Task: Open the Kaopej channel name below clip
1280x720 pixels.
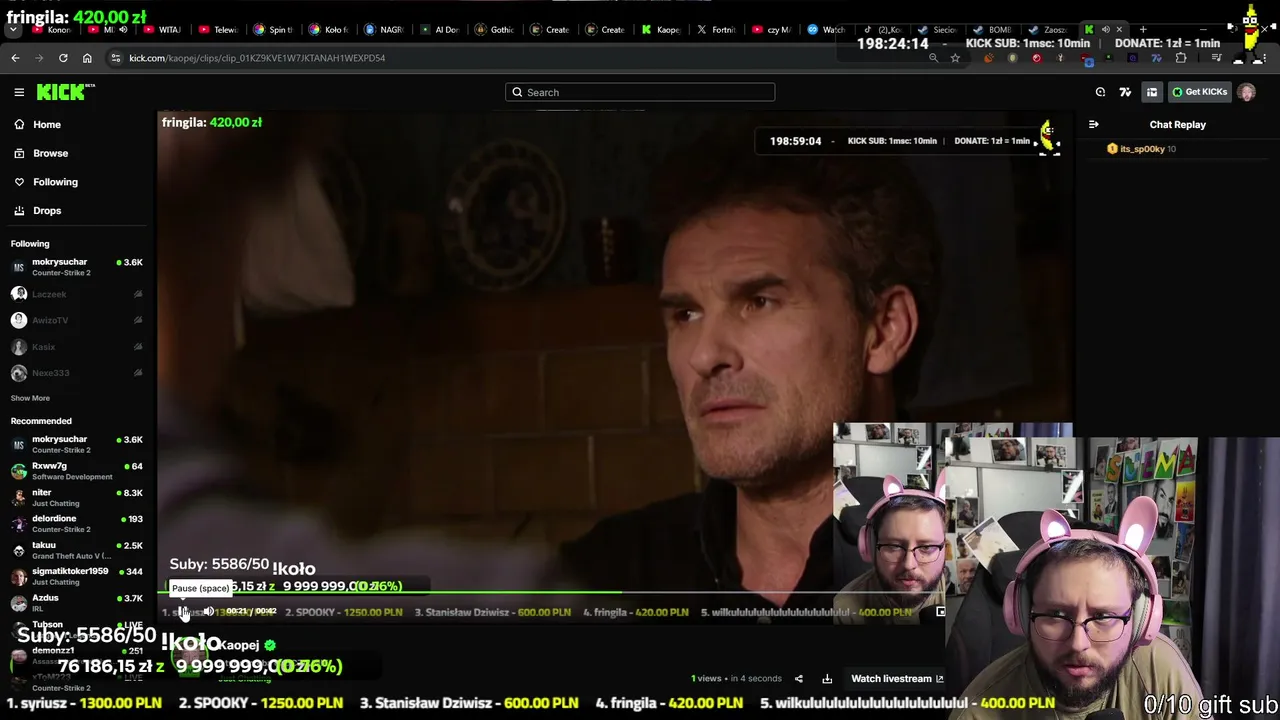Action: (x=239, y=646)
